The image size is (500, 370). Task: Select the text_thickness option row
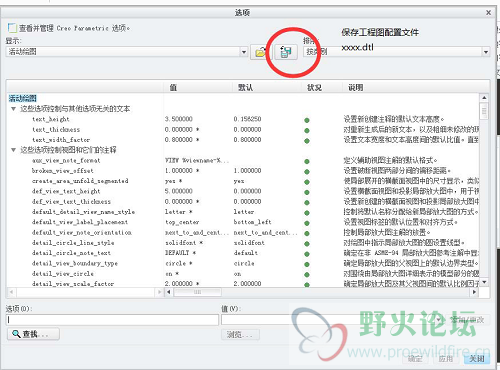[x=56, y=129]
